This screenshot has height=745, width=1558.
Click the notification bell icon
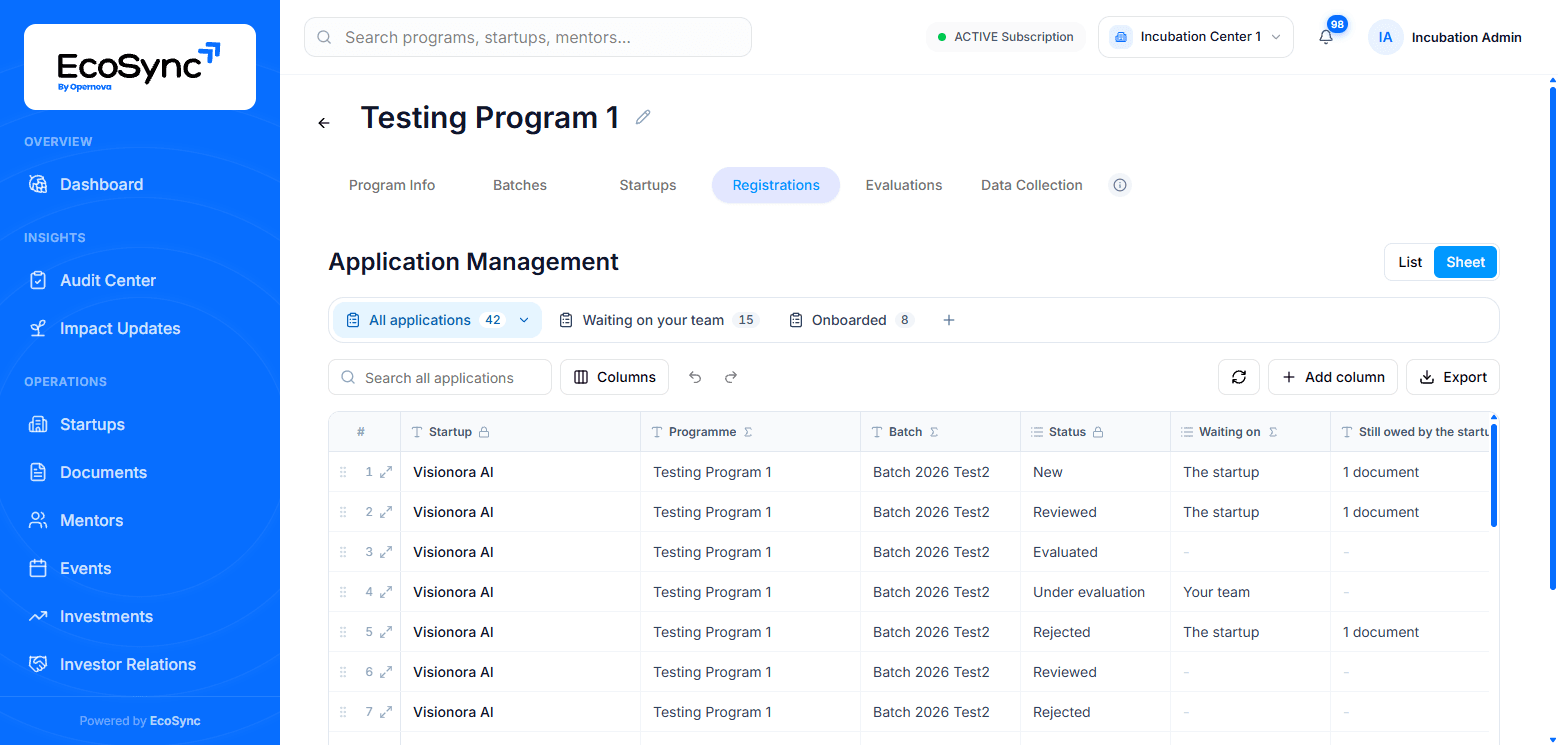click(x=1326, y=37)
